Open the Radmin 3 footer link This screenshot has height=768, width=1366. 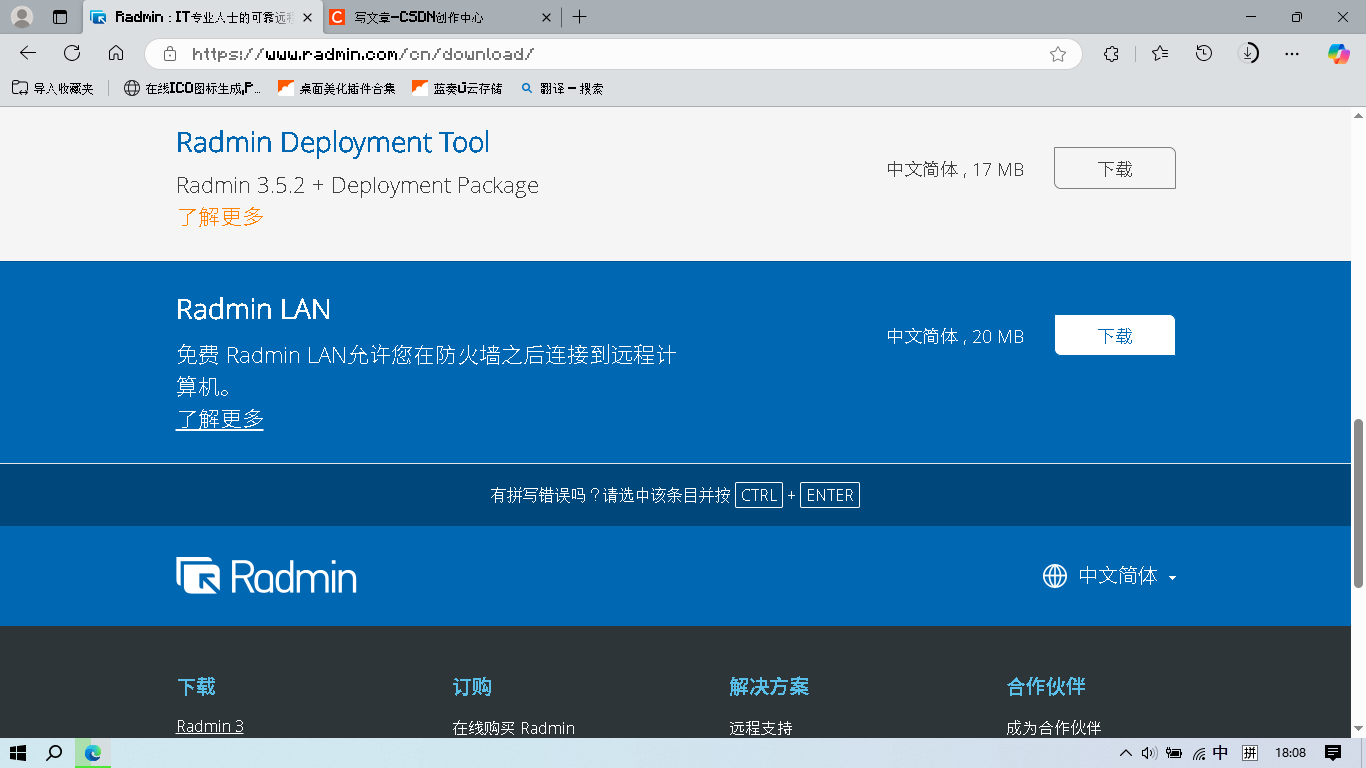(210, 726)
